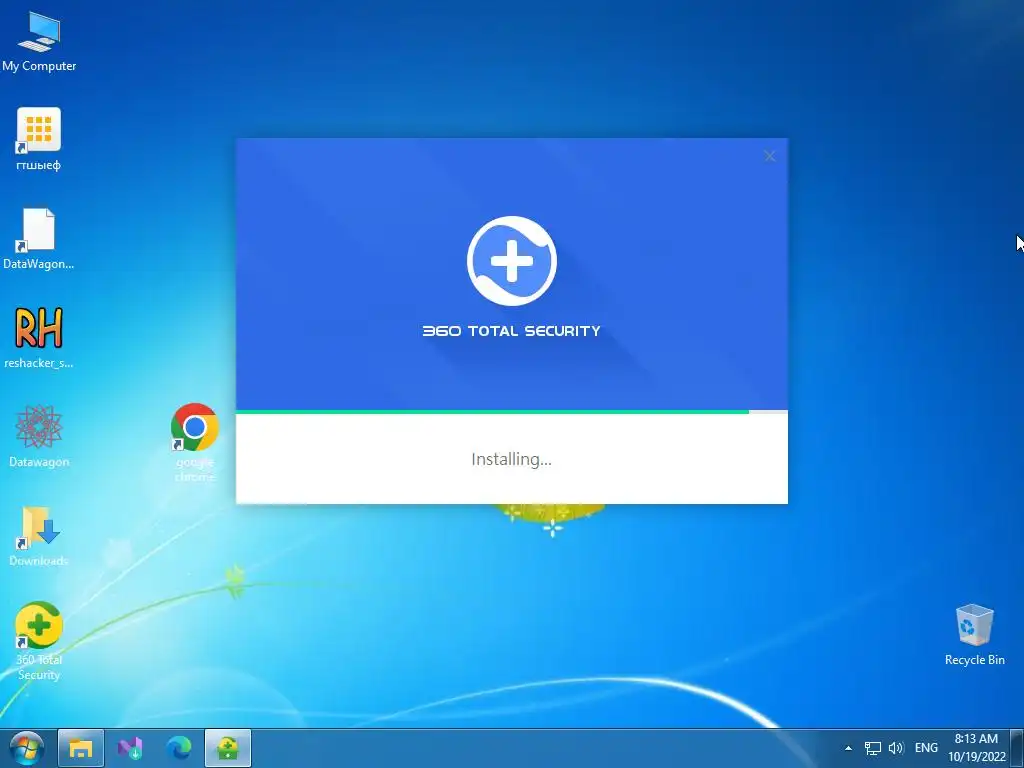Show hidden system tray icons
Screen dimensions: 1024x768
click(x=848, y=748)
